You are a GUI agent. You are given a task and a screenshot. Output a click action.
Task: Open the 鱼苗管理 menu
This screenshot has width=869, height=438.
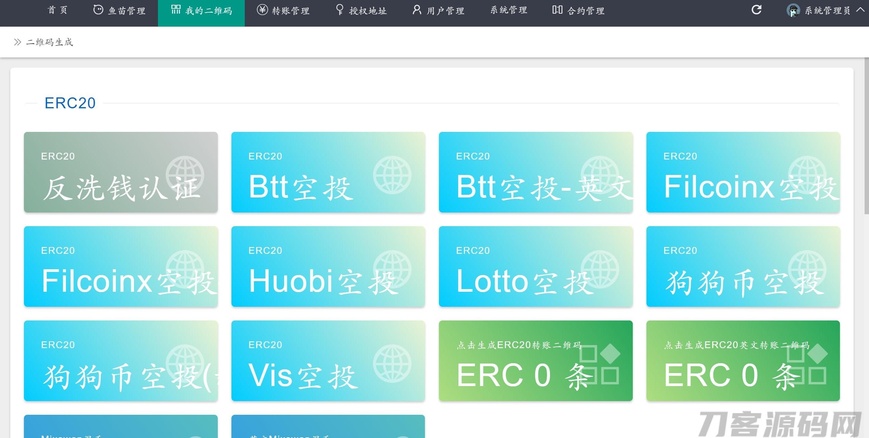tap(119, 11)
